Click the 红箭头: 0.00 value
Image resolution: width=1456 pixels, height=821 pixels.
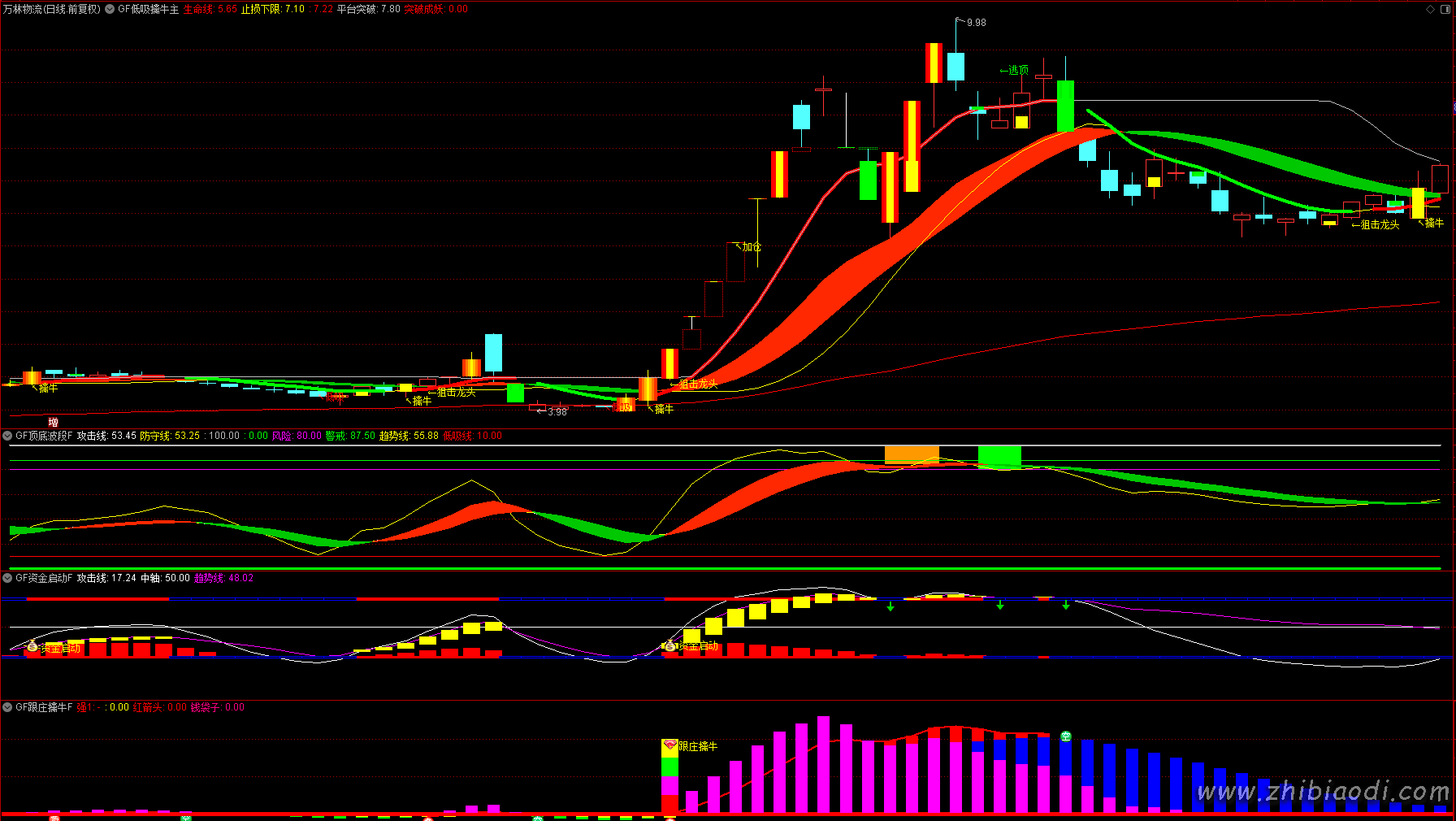(160, 707)
